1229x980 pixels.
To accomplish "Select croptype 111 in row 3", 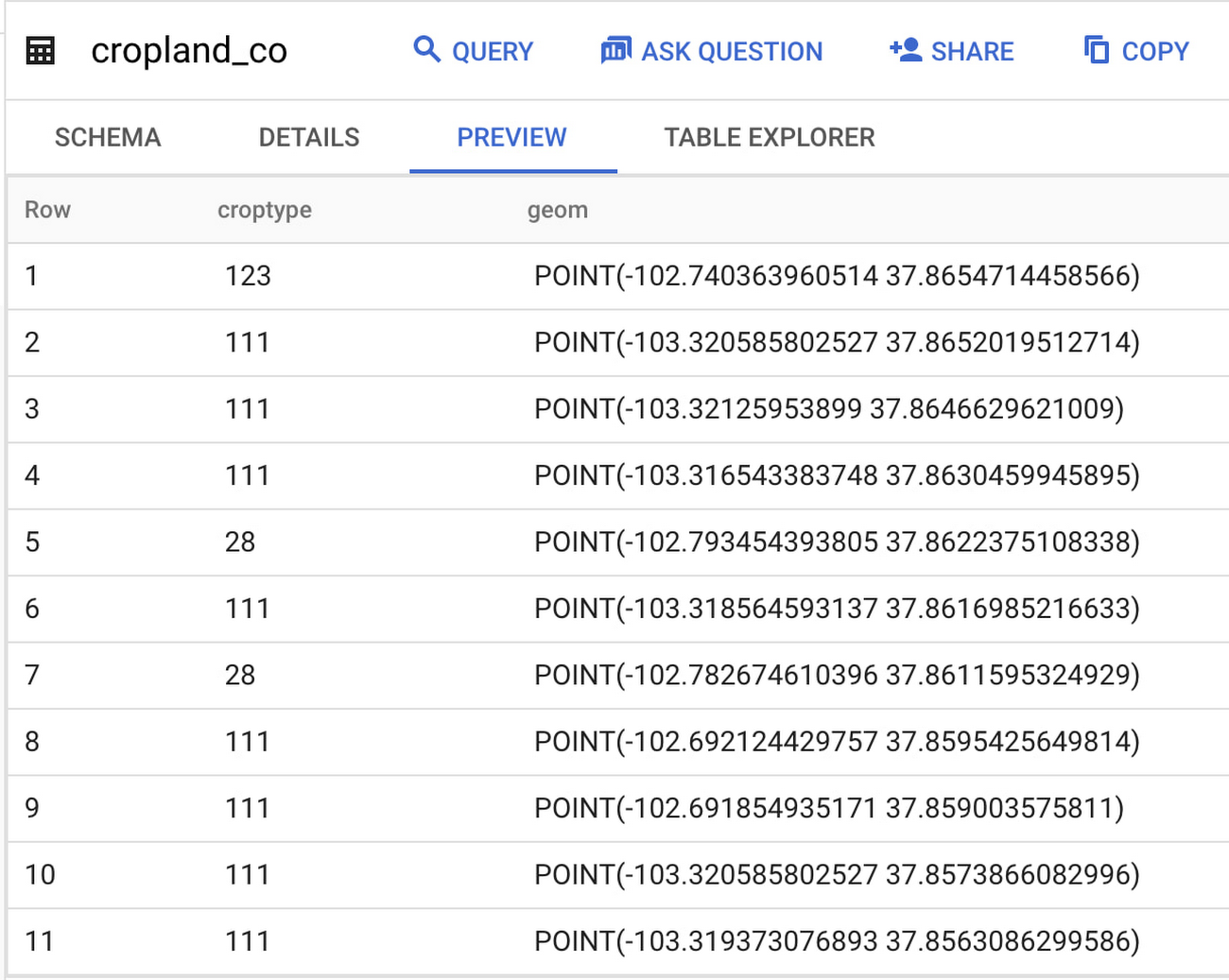I will pyautogui.click(x=248, y=409).
